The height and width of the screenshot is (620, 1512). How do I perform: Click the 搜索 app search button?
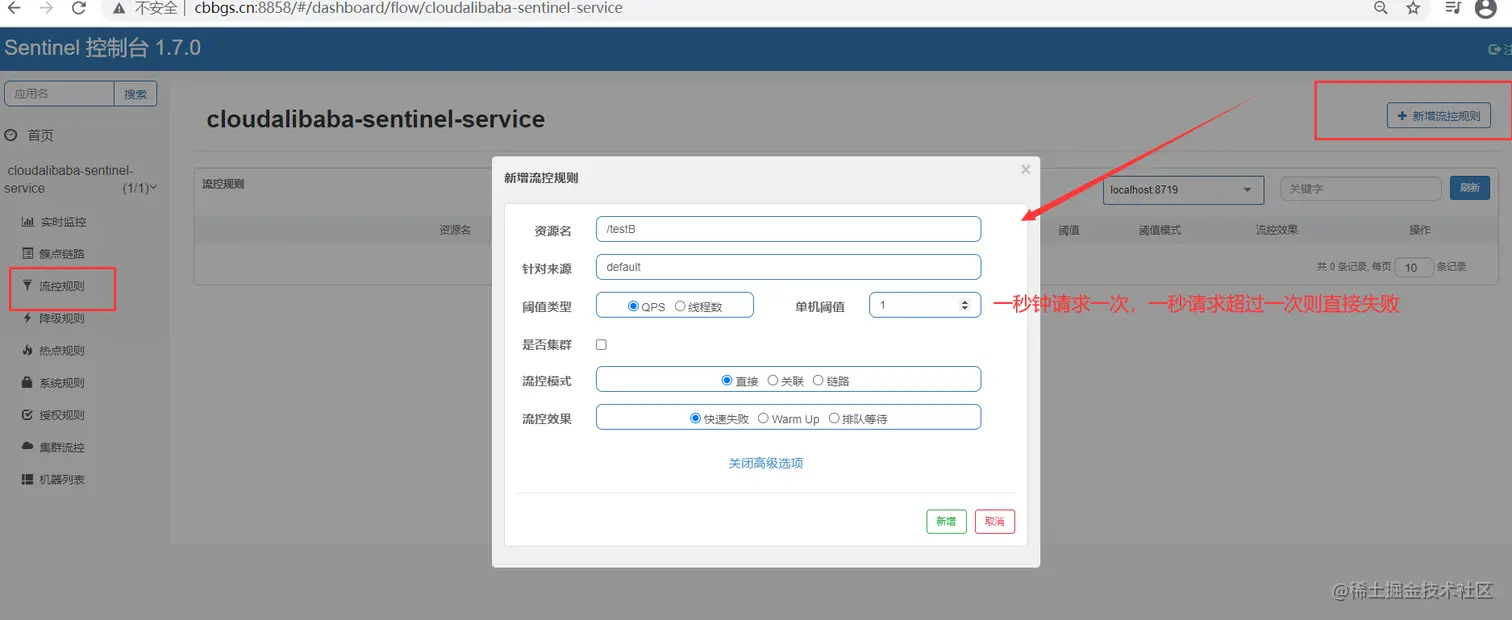pos(135,93)
